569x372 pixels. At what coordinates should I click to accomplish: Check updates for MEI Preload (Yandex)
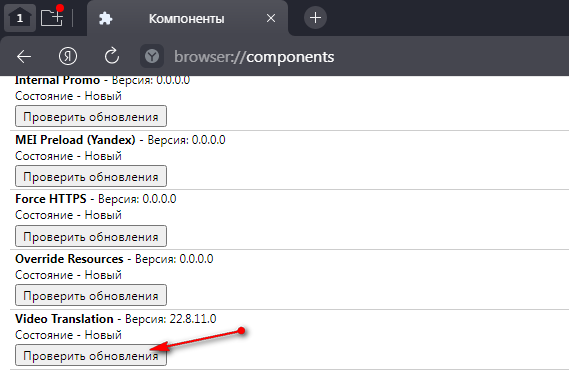coord(91,176)
